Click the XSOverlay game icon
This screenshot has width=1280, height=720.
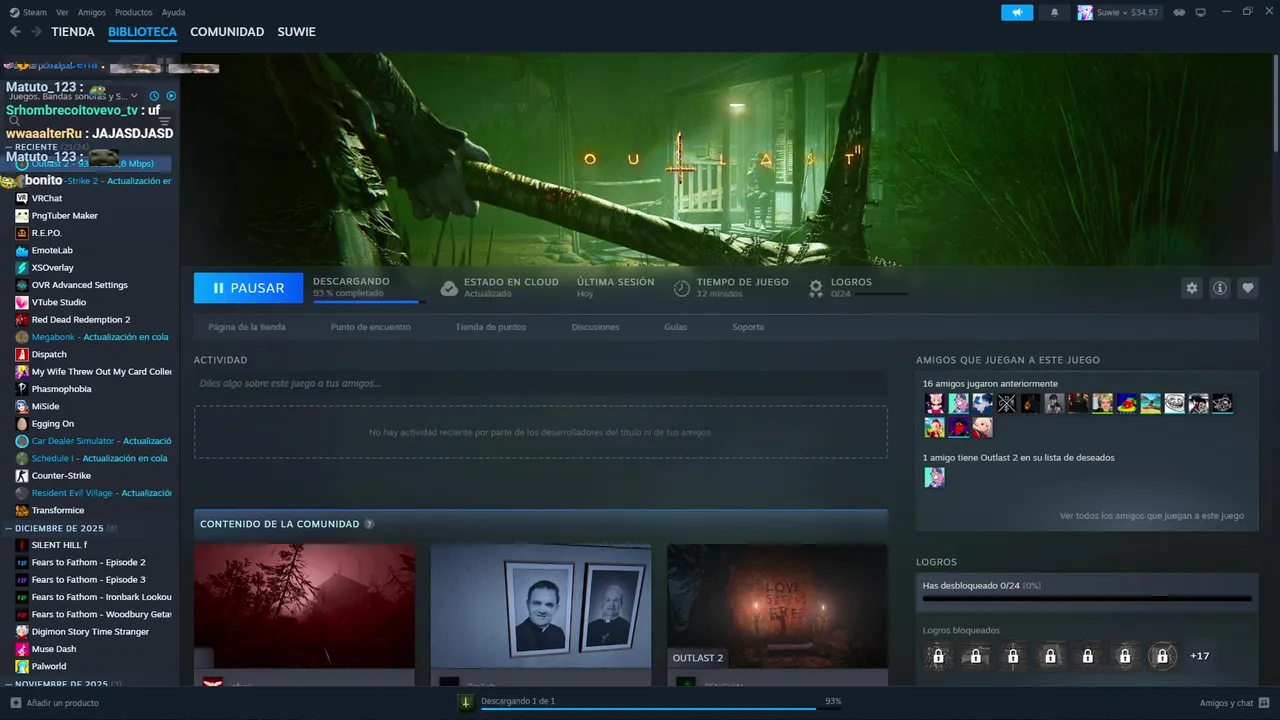click(x=22, y=268)
